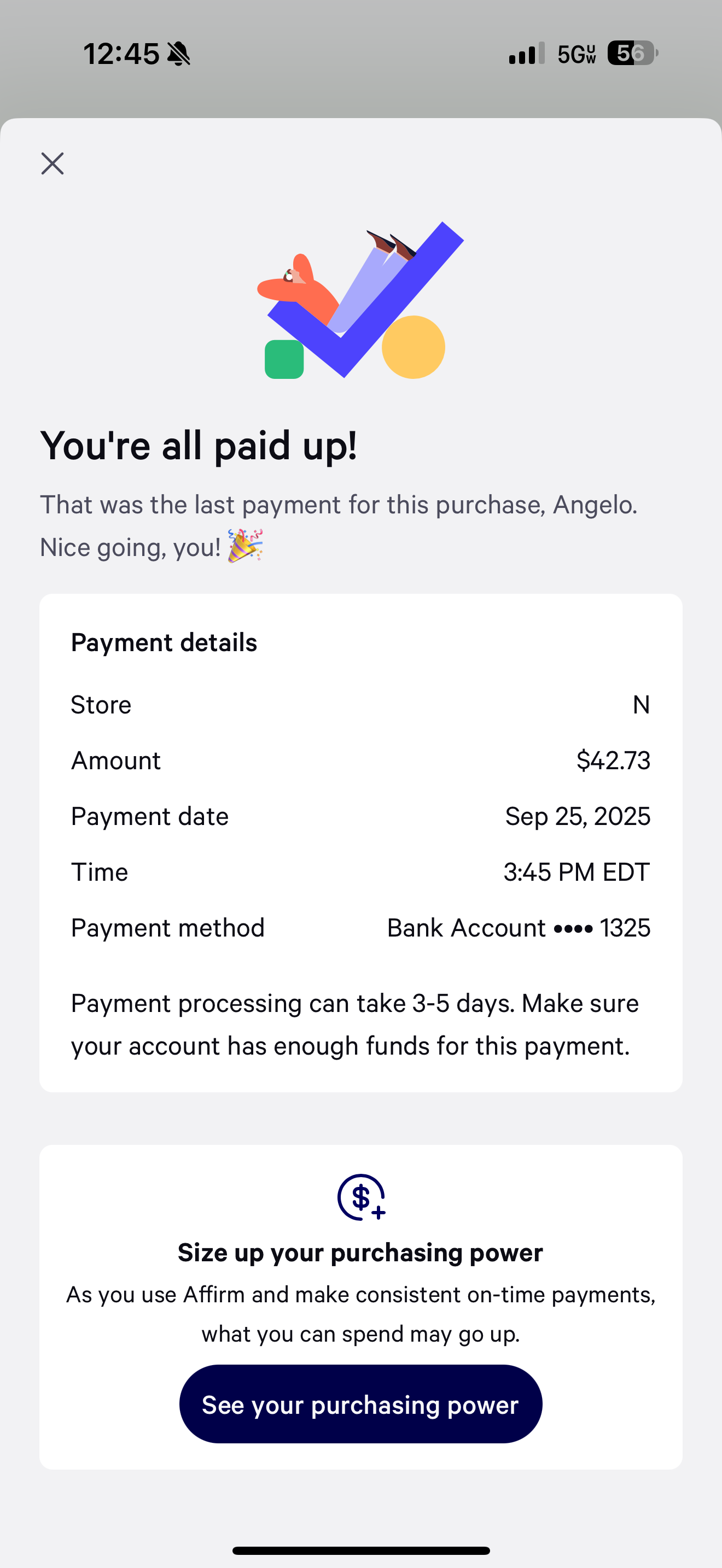Tap the silent mode bell icon
Screen dimensions: 722x1568
point(179,54)
